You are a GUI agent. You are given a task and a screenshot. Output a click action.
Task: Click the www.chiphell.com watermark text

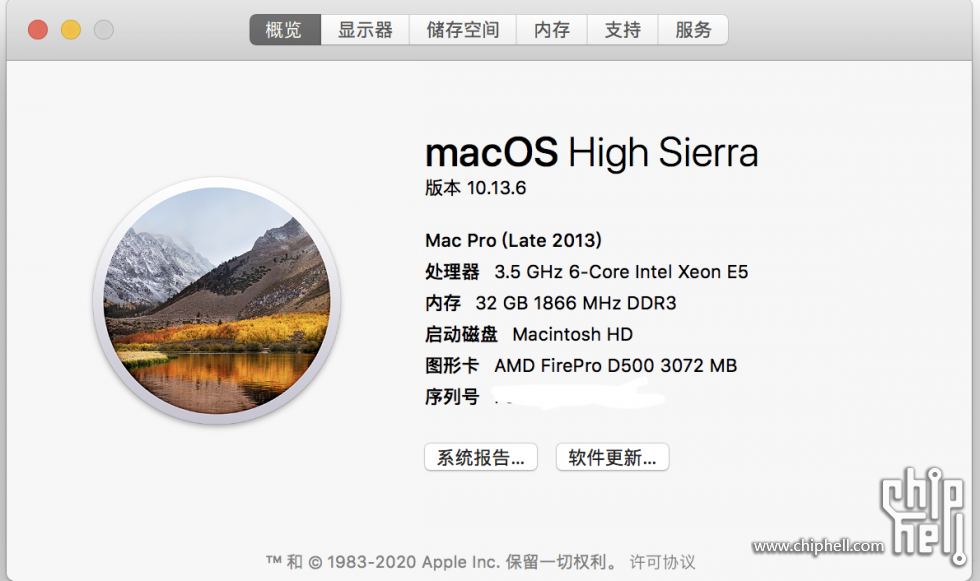(x=818, y=546)
